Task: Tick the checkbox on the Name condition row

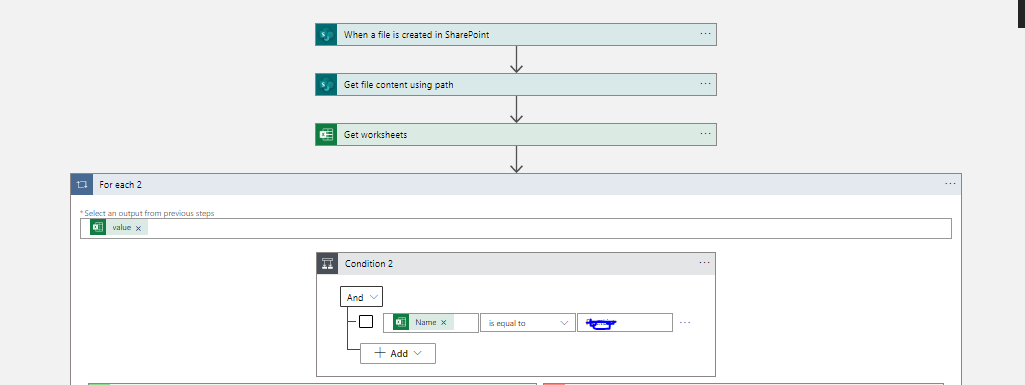Action: click(366, 322)
